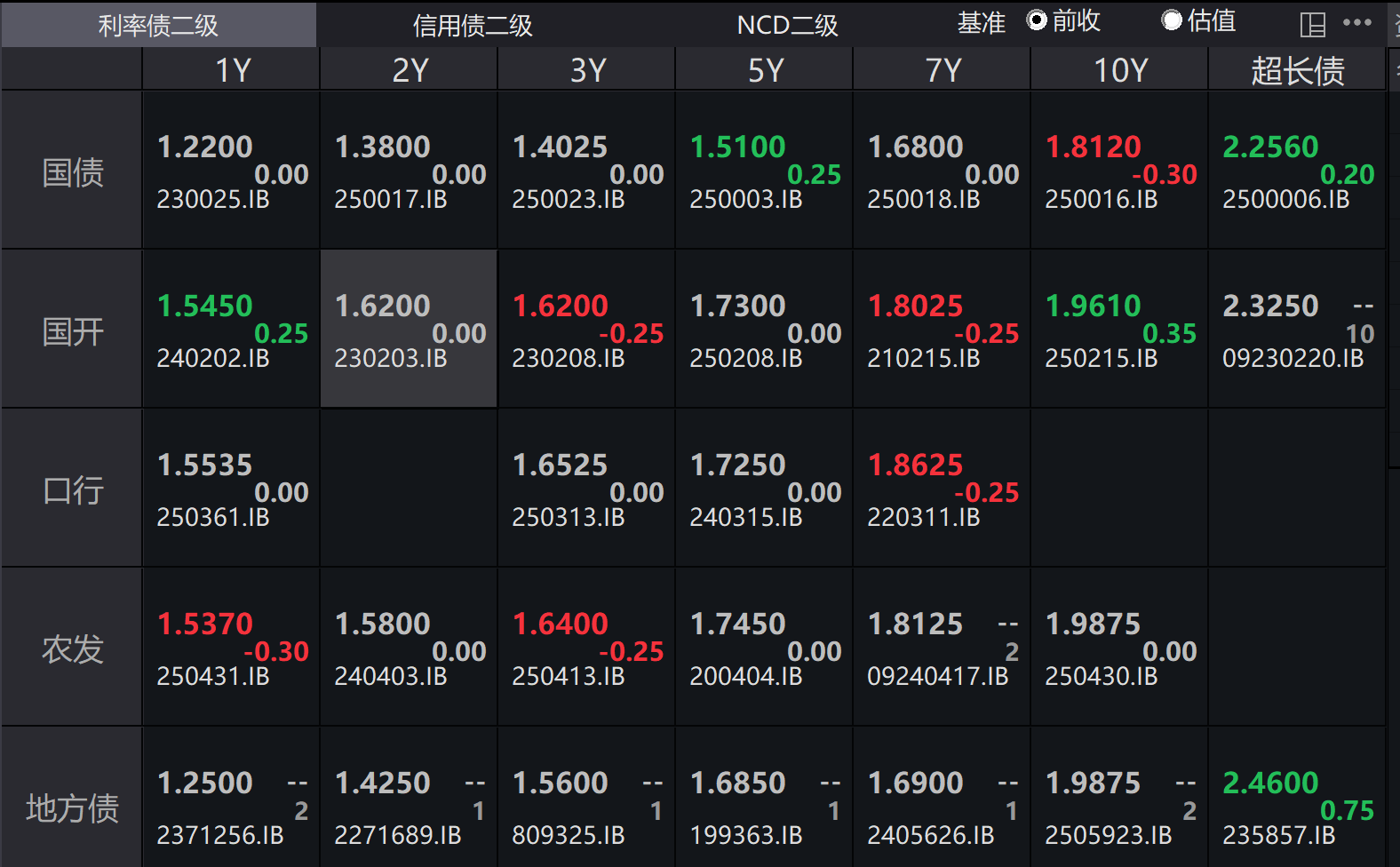Select the 估值 baseline radio button
The width and height of the screenshot is (1400, 867).
(1172, 20)
